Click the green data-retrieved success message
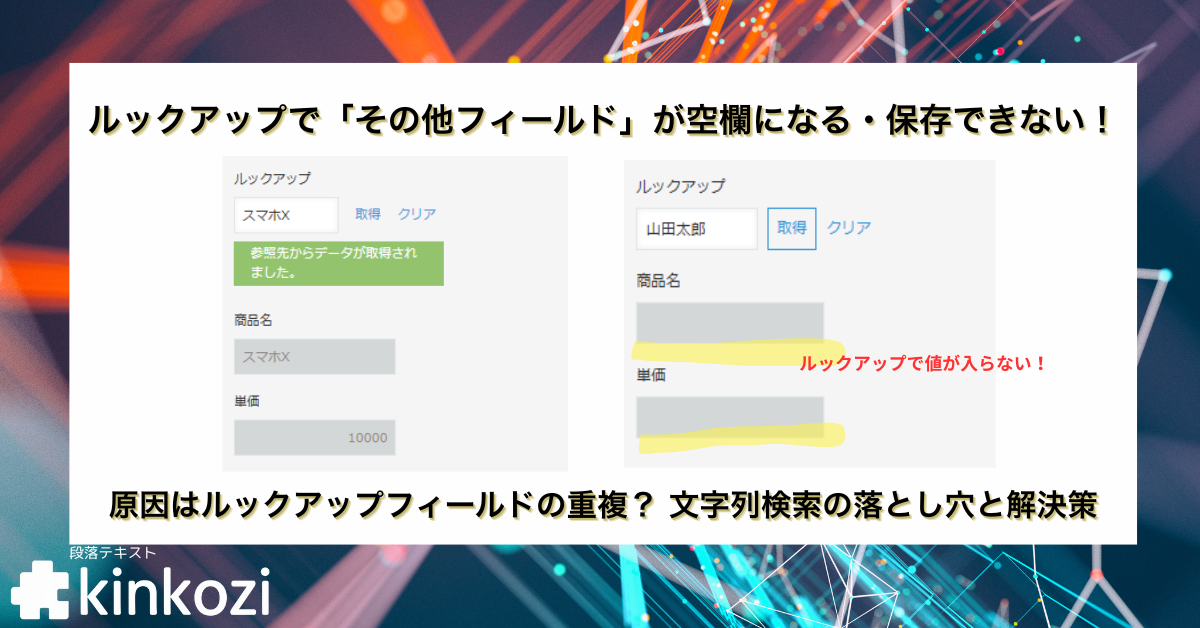Viewport: 1200px width, 628px height. [x=338, y=263]
